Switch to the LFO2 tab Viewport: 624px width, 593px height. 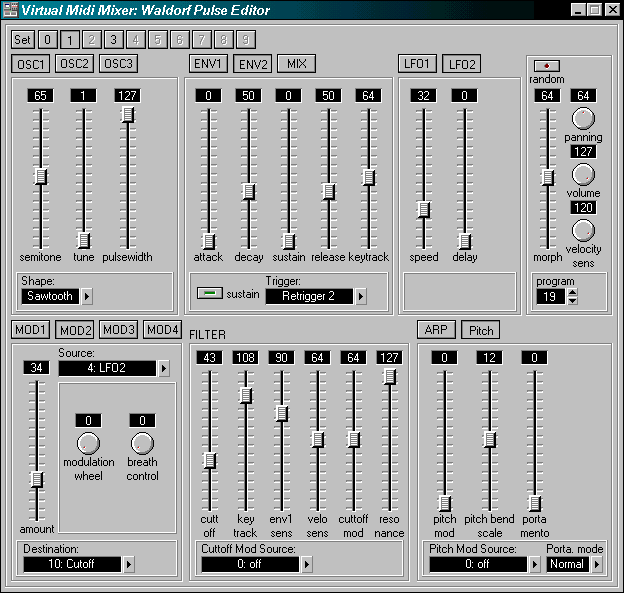(x=462, y=64)
